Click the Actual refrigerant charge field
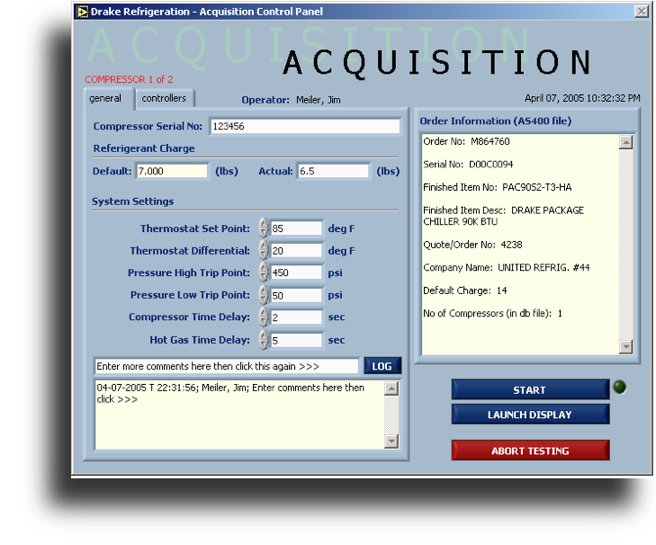The image size is (656, 545). (333, 171)
